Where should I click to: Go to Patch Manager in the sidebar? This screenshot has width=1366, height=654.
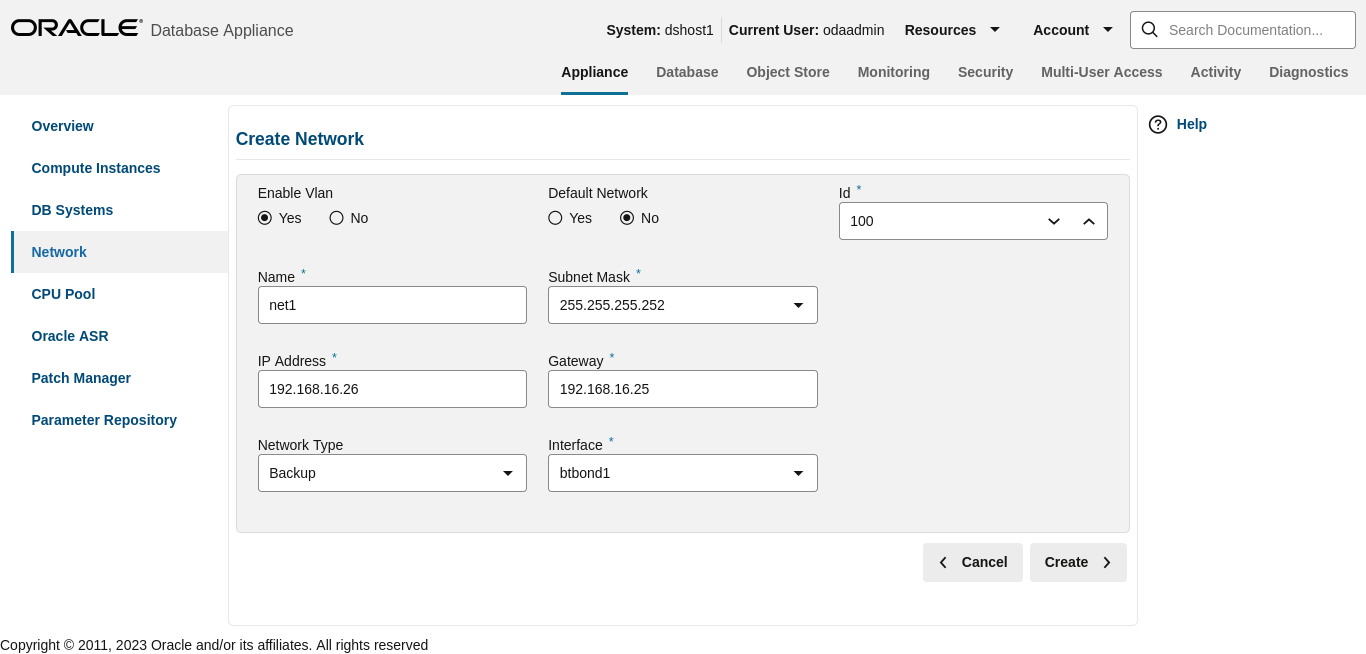(x=81, y=378)
